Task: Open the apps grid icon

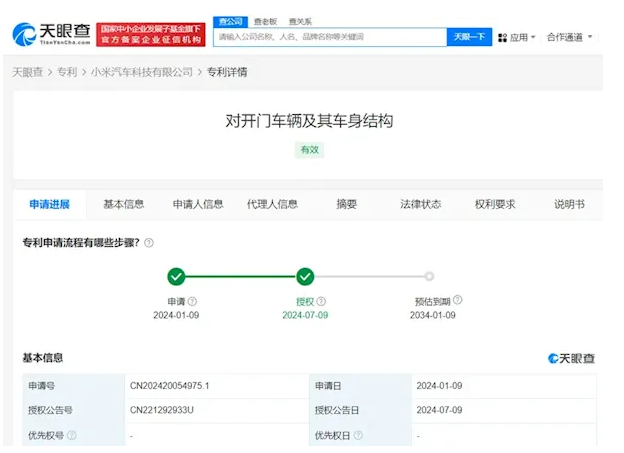Action: (x=502, y=38)
